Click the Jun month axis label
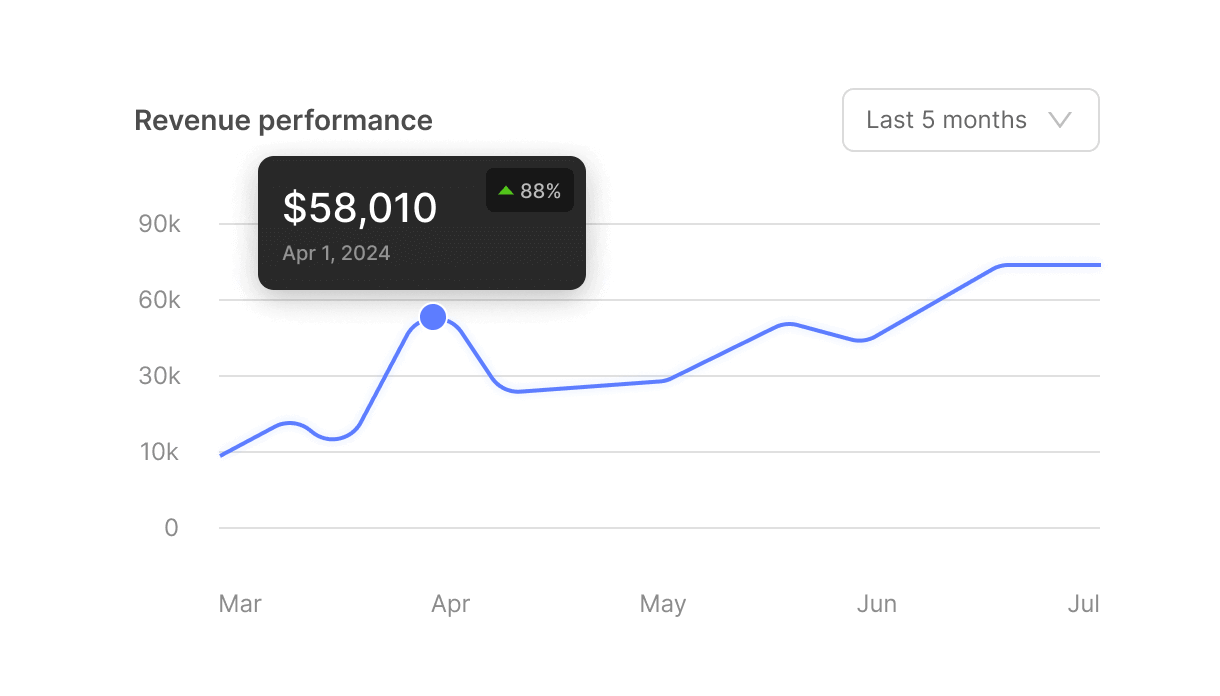The width and height of the screenshot is (1220, 696). point(876,604)
